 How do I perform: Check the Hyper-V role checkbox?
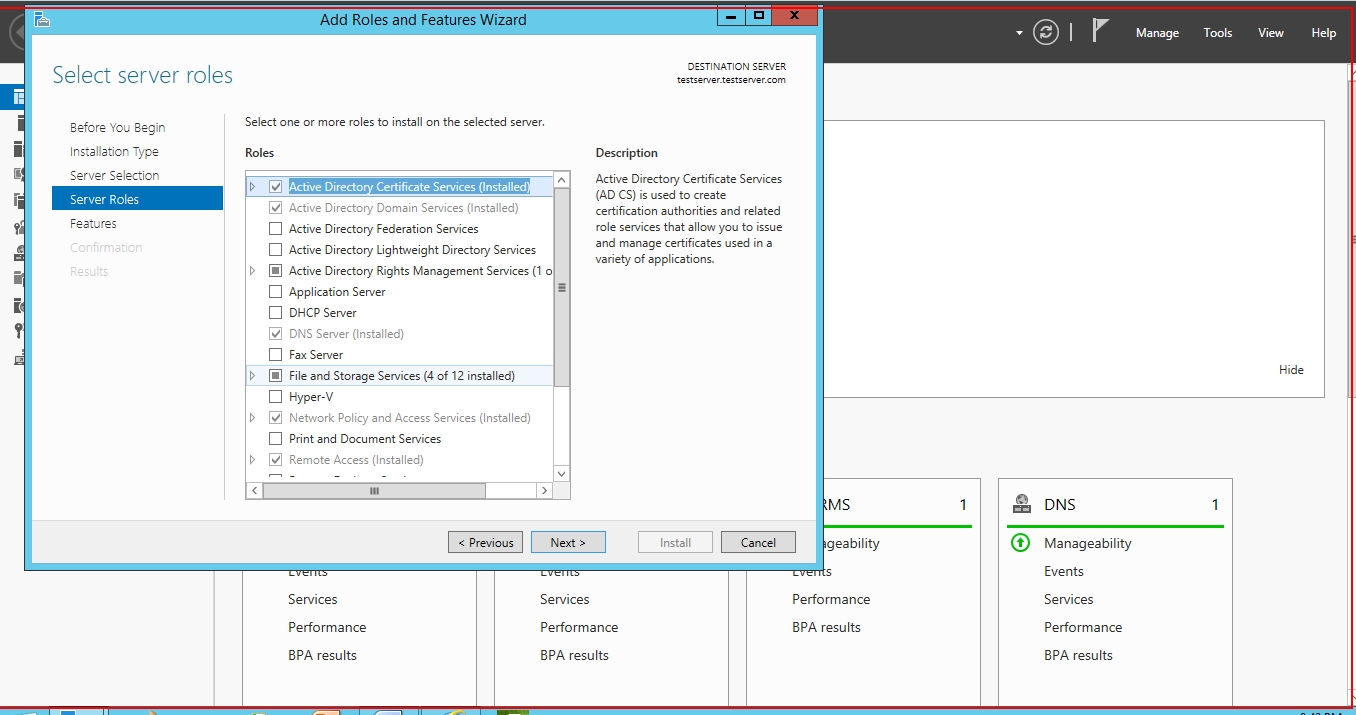[x=276, y=397]
